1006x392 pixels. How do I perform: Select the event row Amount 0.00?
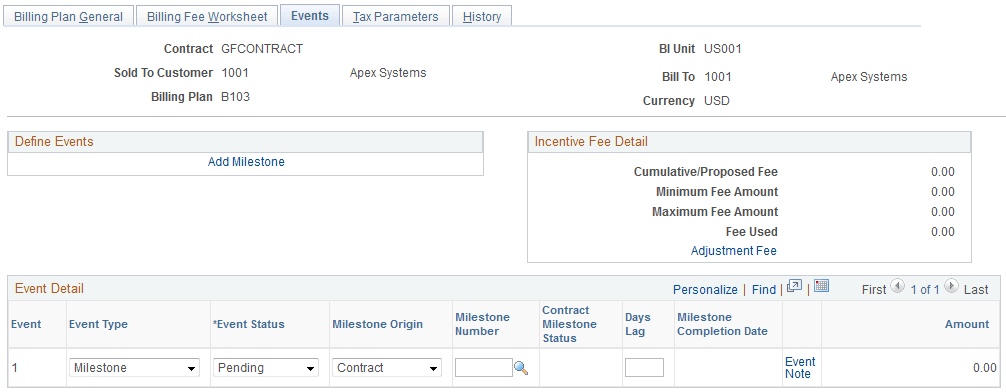point(985,368)
